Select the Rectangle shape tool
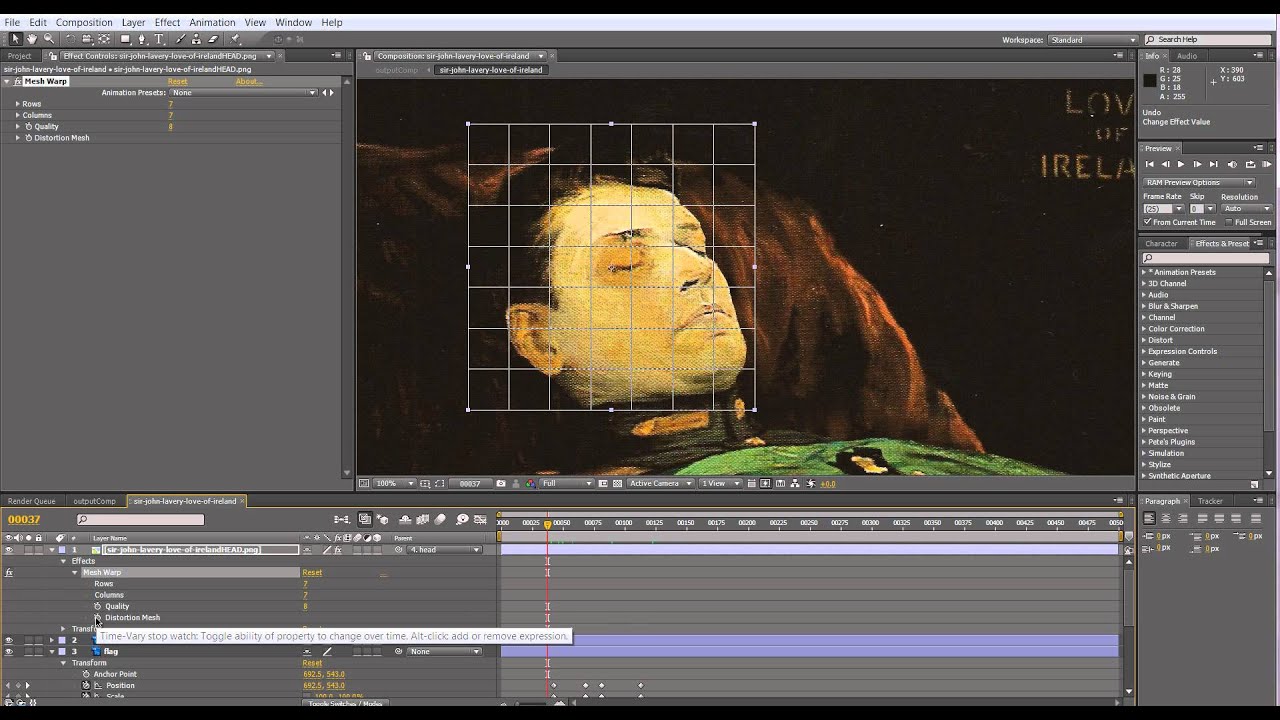 point(126,39)
